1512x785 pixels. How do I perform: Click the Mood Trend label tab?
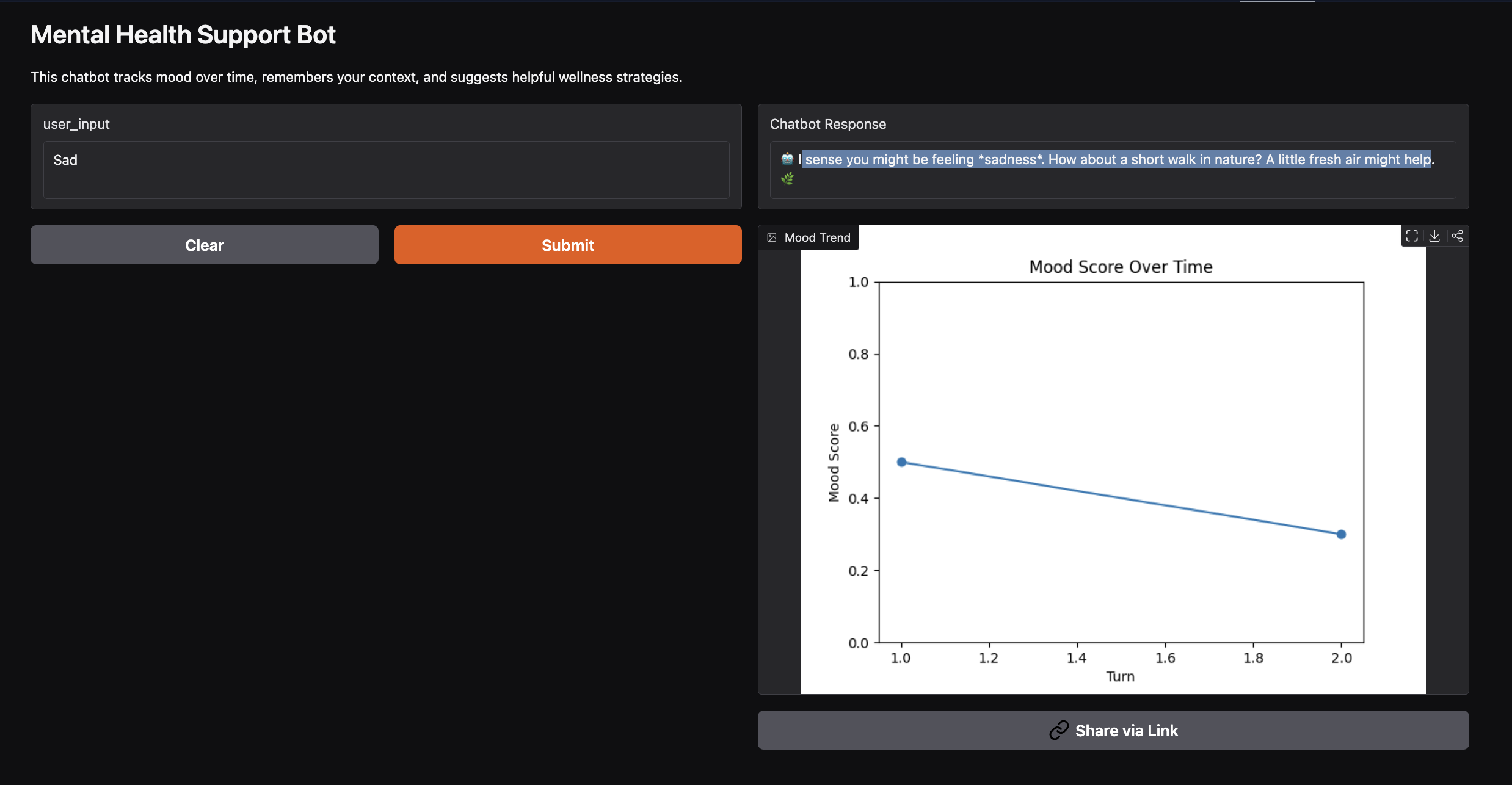[x=817, y=237]
